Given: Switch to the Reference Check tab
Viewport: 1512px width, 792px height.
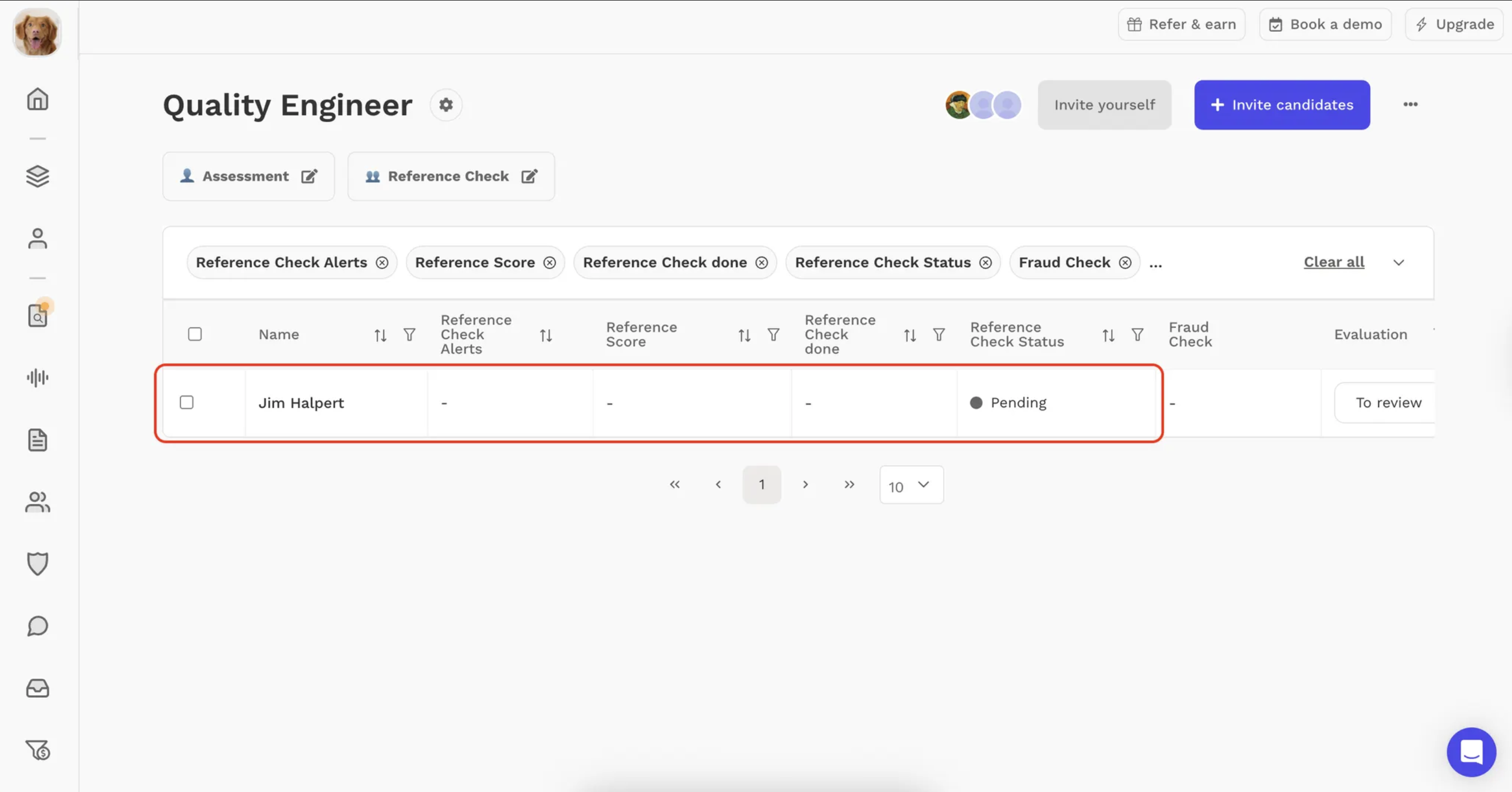Looking at the screenshot, I should tap(448, 176).
